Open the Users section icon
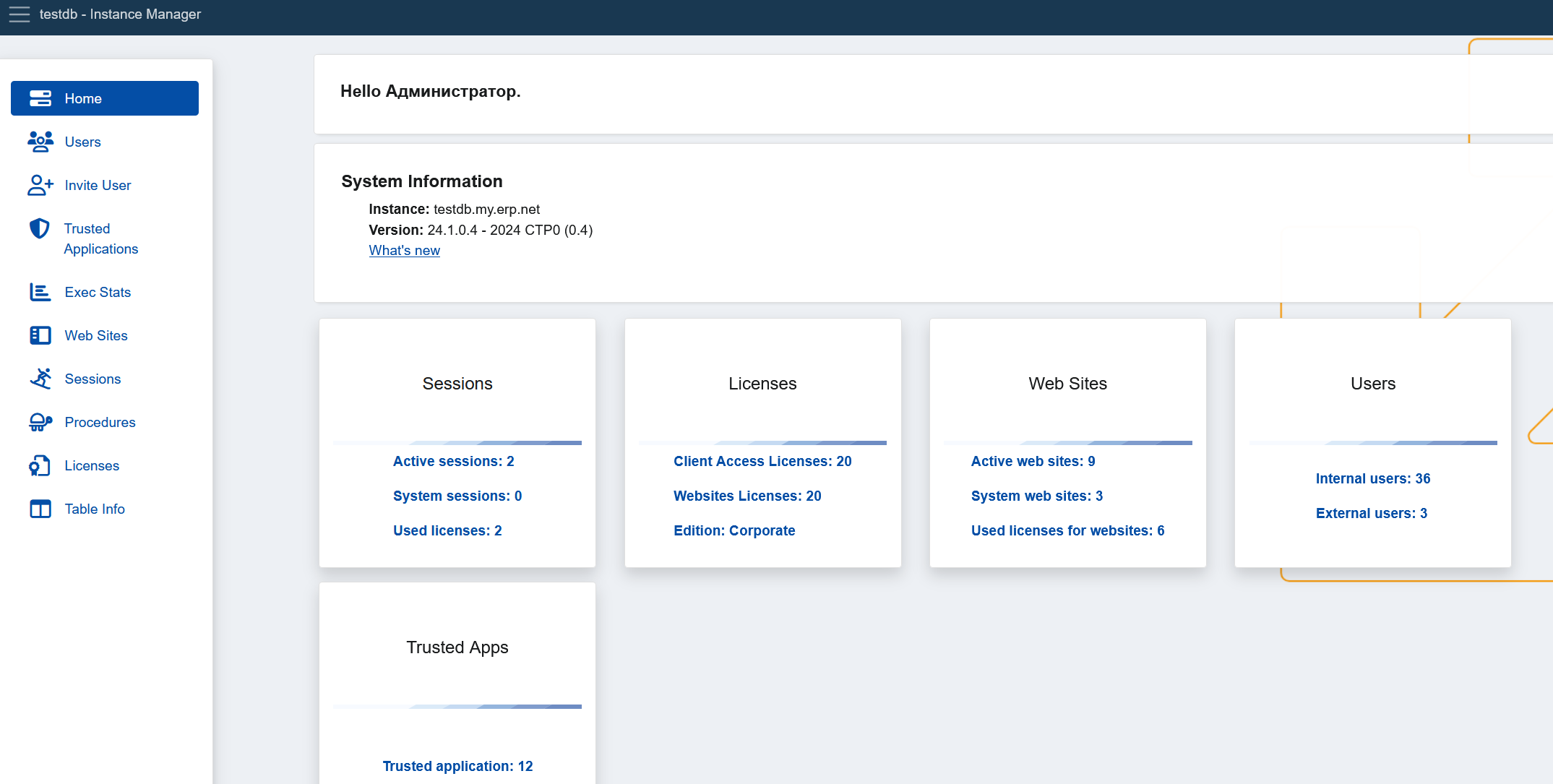Image resolution: width=1553 pixels, height=784 pixels. click(x=40, y=142)
